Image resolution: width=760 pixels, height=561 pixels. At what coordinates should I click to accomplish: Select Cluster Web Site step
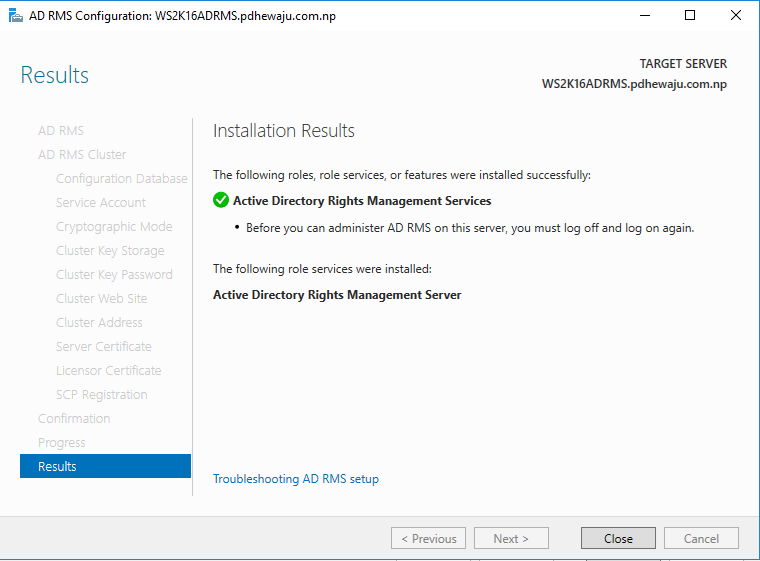(x=101, y=299)
